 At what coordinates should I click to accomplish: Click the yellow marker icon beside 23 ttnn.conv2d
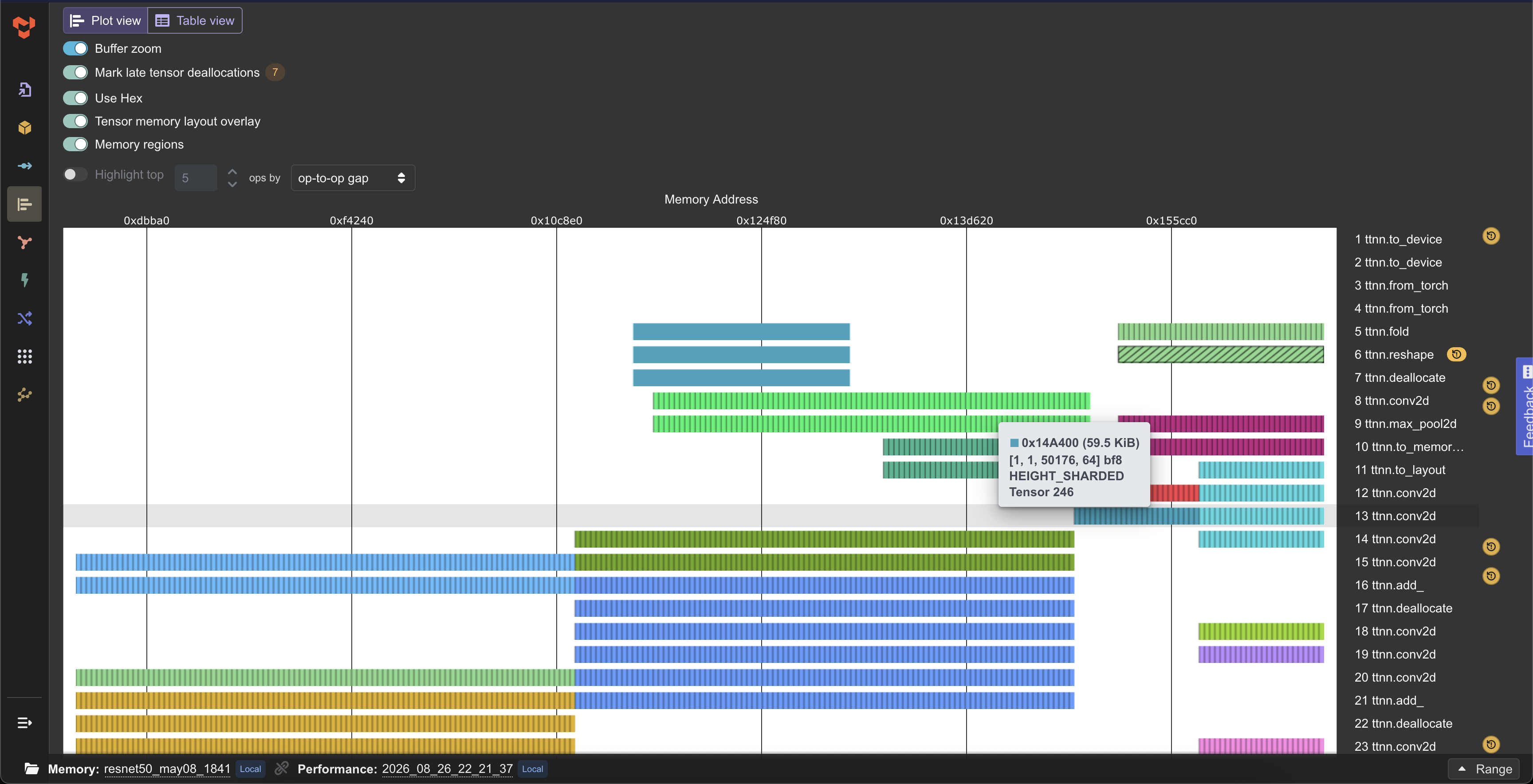click(x=1491, y=744)
